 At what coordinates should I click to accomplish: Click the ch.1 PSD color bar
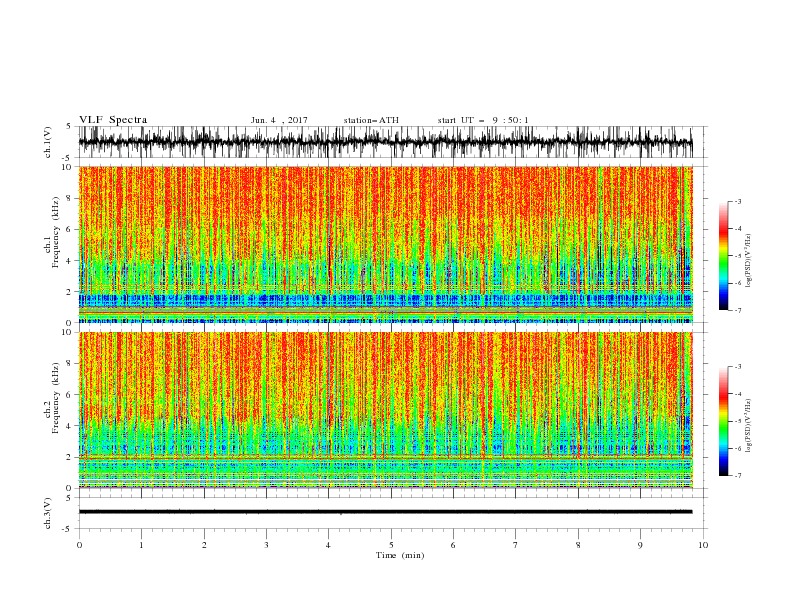click(x=723, y=256)
